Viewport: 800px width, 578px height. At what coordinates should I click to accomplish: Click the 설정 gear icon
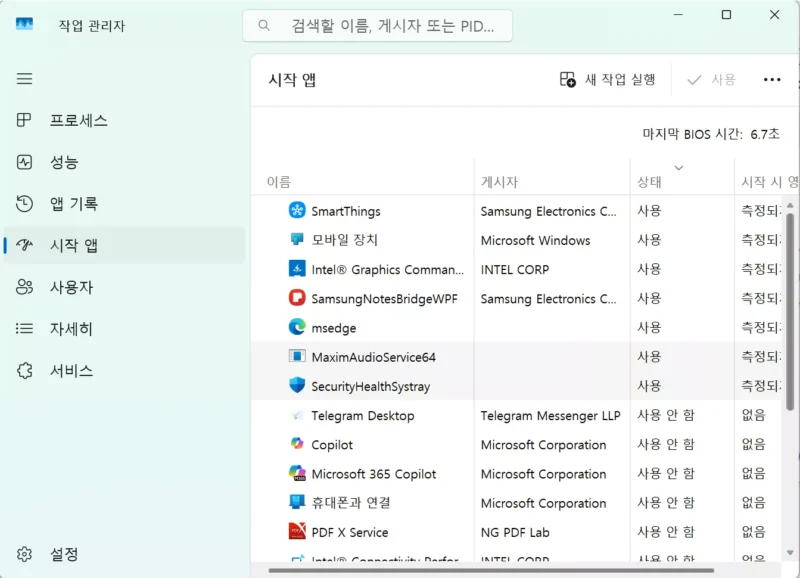(x=24, y=554)
